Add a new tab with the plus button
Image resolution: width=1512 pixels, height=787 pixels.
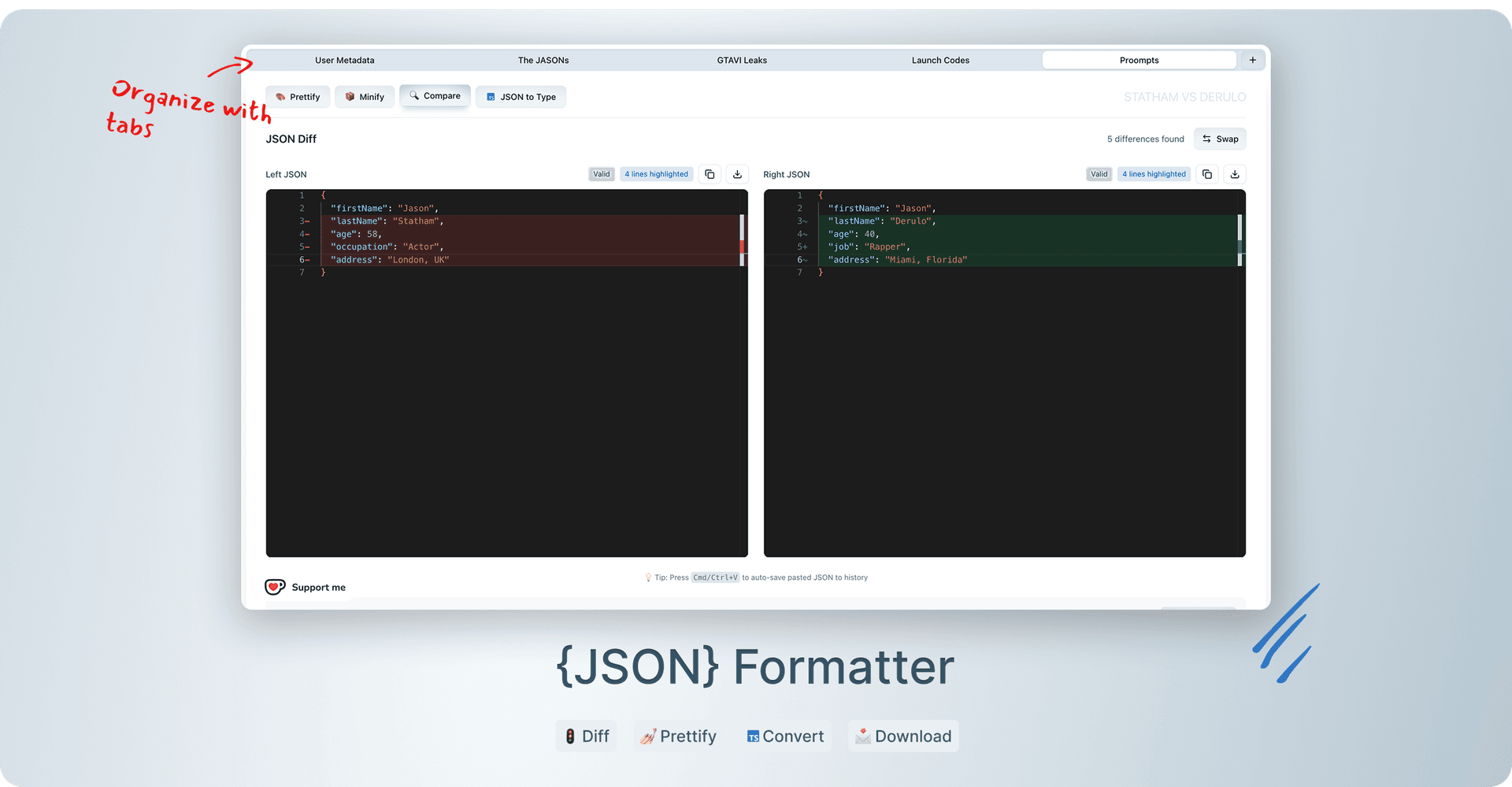(1252, 59)
